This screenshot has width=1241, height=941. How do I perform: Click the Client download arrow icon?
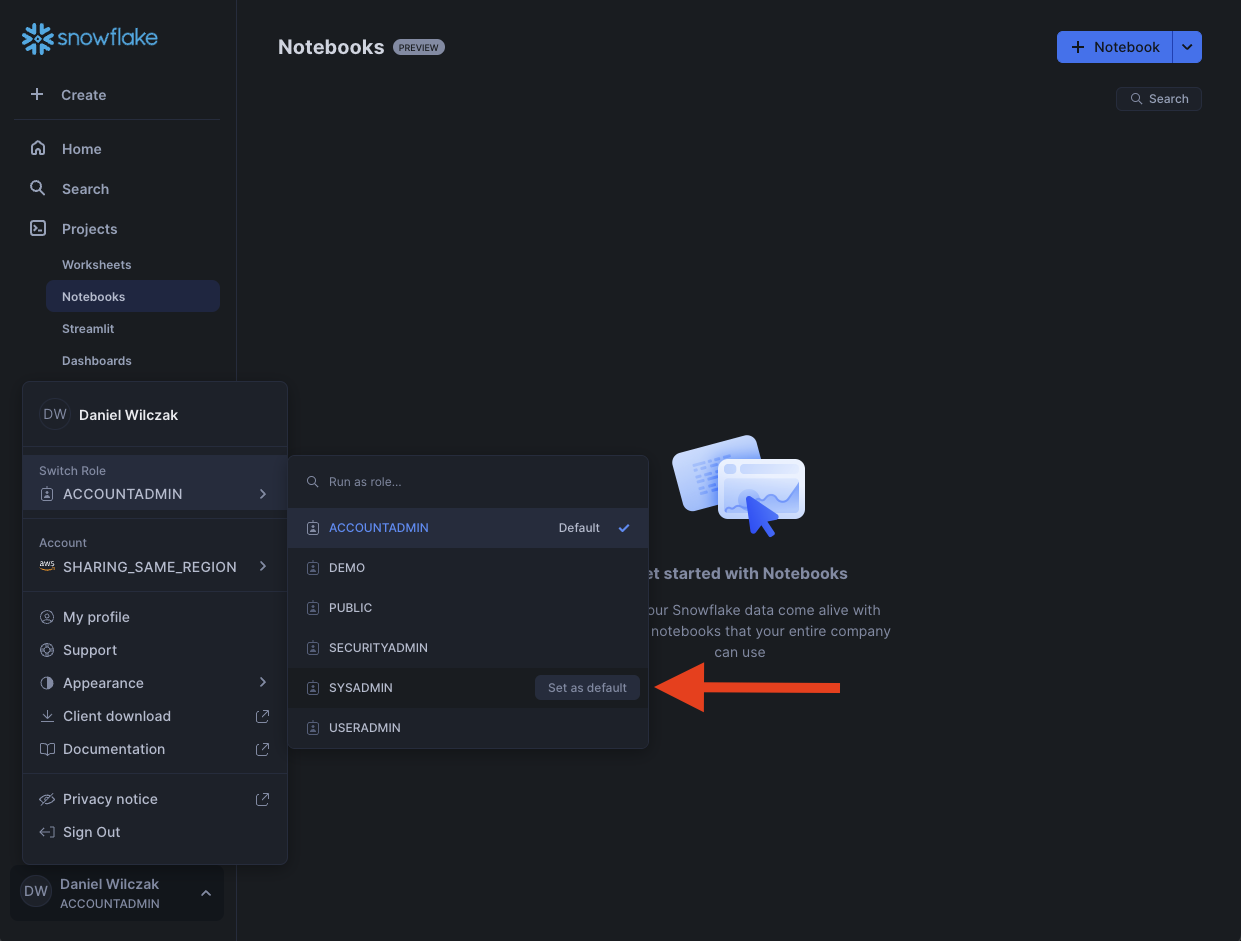pyautogui.click(x=46, y=716)
